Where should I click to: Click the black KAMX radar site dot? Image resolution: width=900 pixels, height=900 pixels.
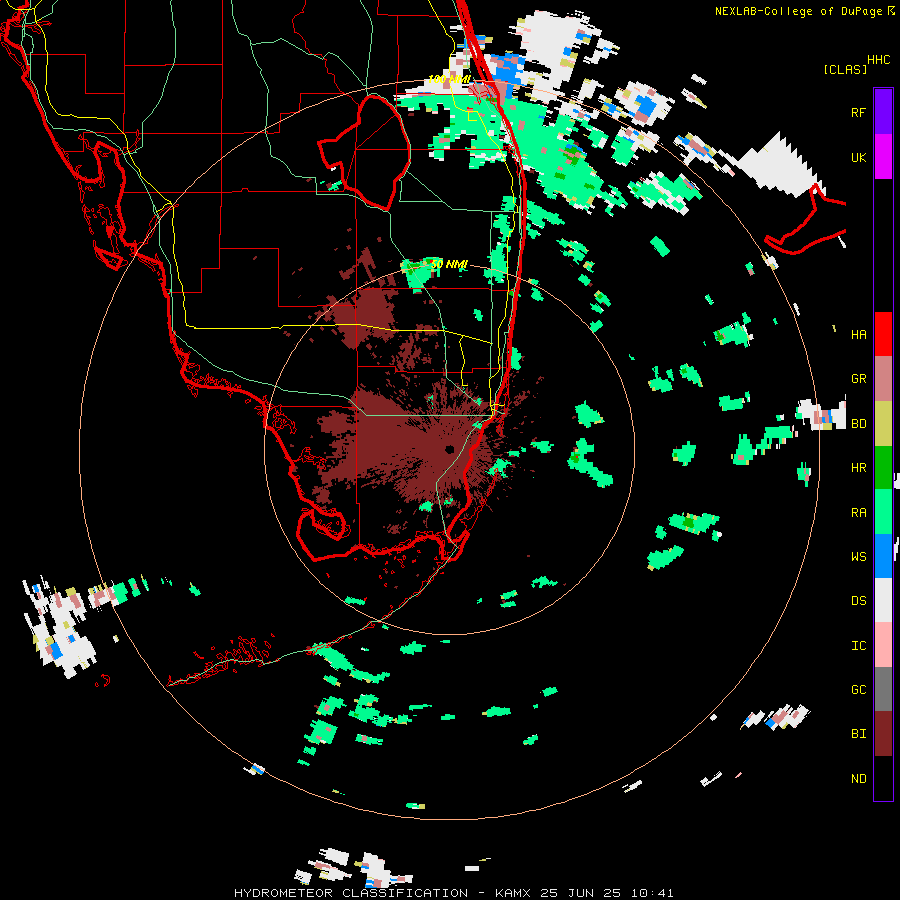pos(449,449)
